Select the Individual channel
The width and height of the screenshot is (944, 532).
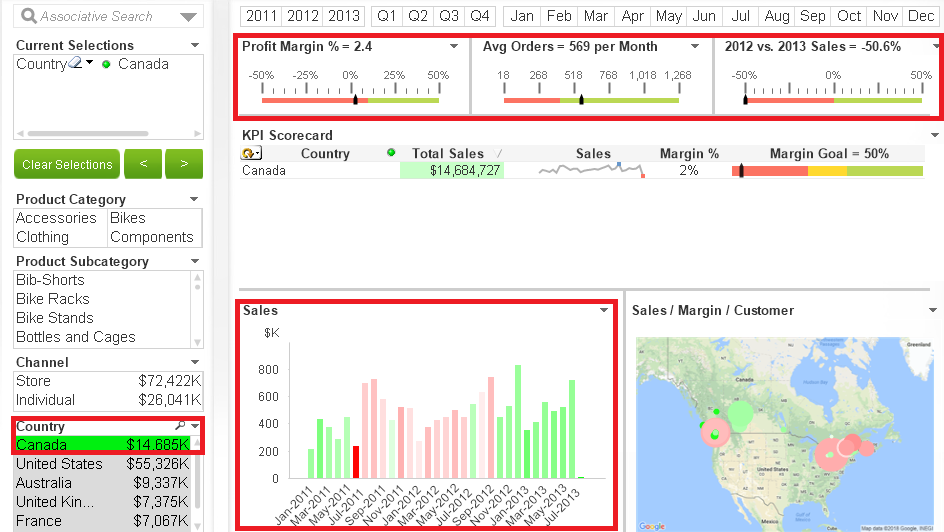point(108,400)
